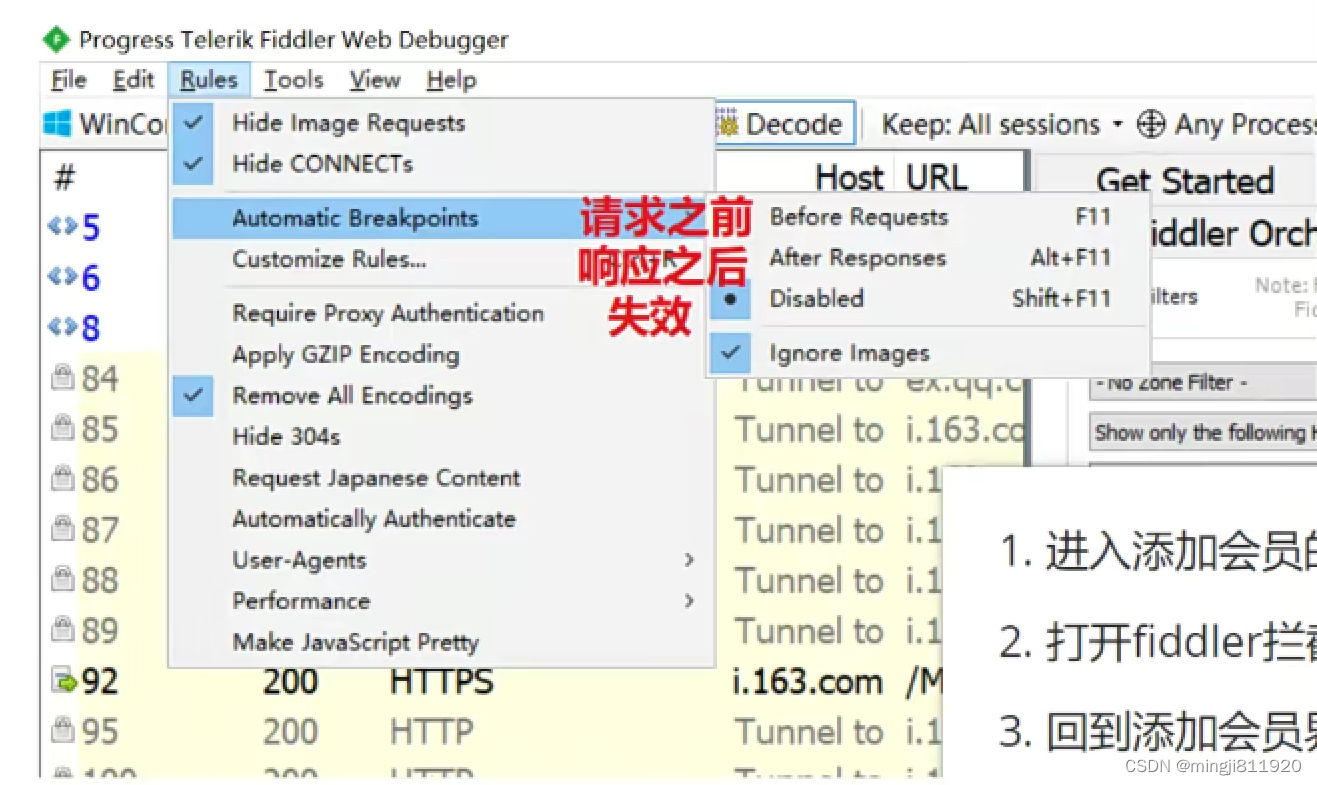Click the Any Process crosshair icon
The width and height of the screenshot is (1317, 785).
pos(1152,124)
